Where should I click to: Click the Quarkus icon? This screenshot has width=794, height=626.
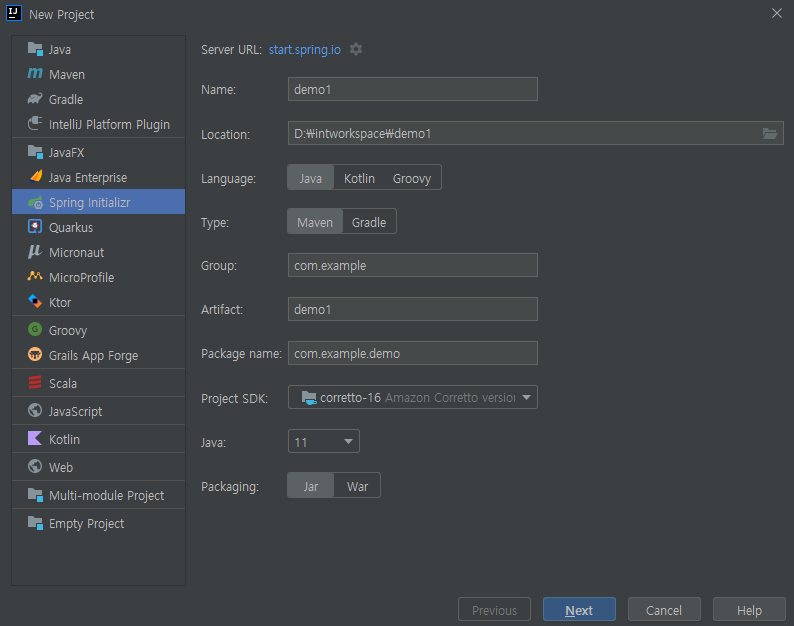coord(35,226)
